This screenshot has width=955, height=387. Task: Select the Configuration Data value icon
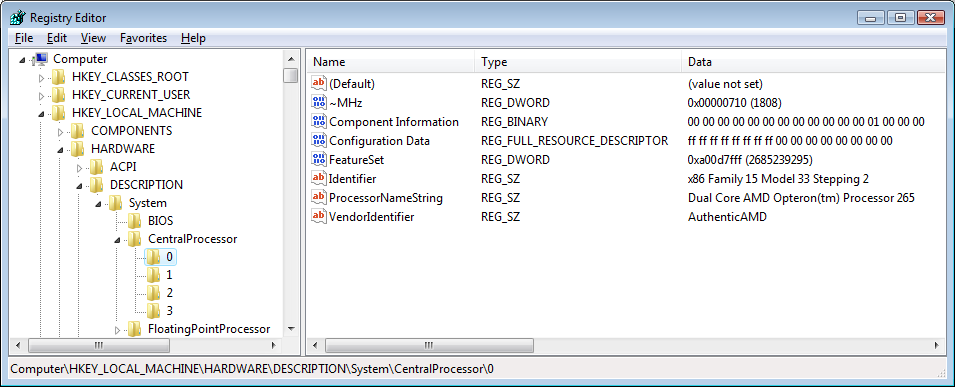click(x=319, y=141)
